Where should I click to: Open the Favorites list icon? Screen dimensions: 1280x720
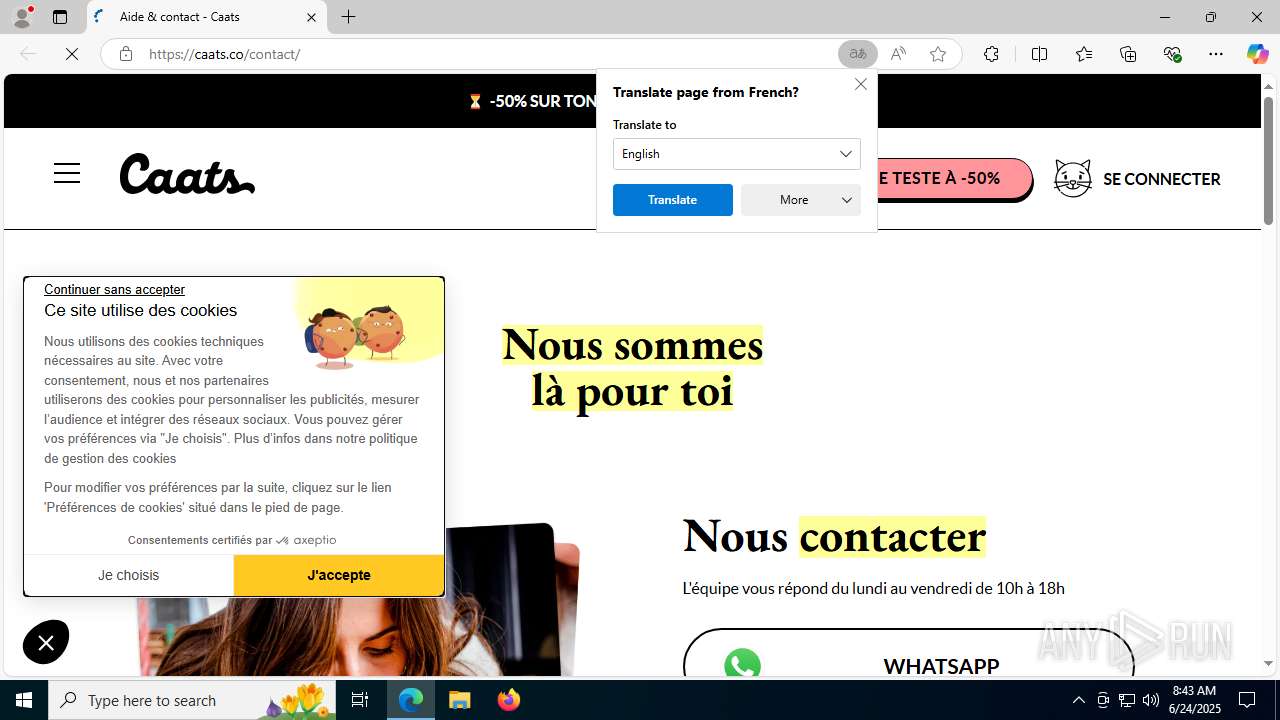click(1084, 54)
